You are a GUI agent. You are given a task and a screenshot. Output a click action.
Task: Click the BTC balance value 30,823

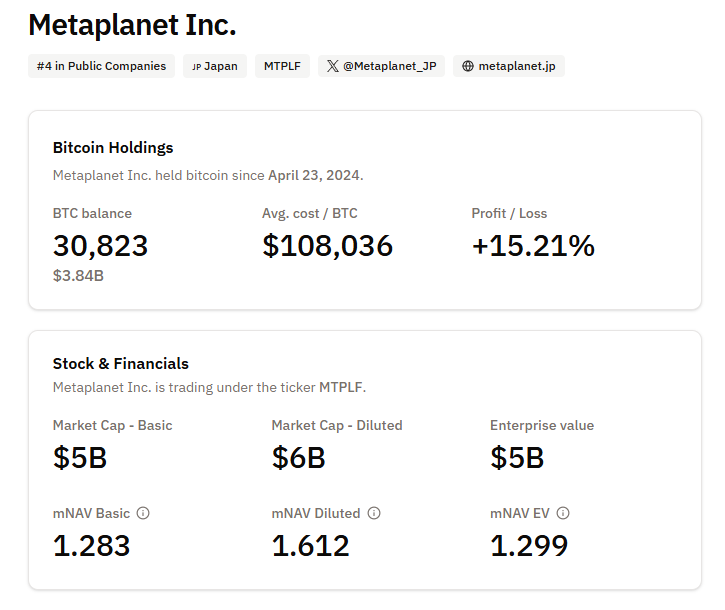100,245
